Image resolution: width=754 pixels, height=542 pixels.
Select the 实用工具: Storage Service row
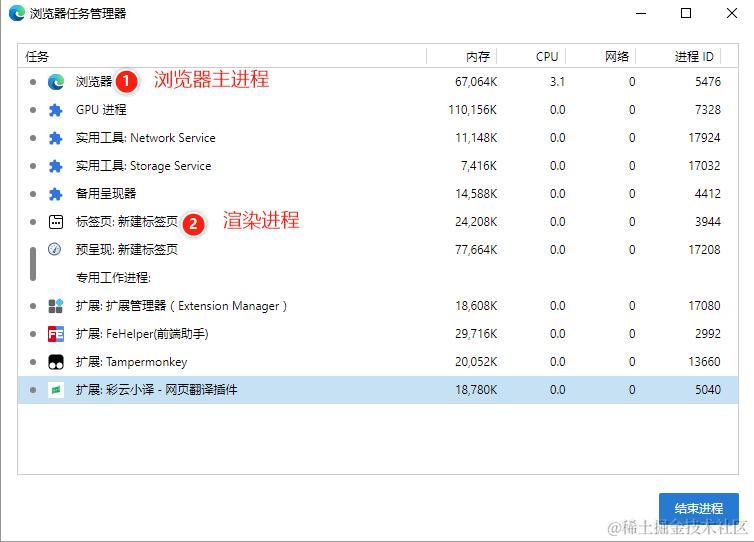(378, 165)
